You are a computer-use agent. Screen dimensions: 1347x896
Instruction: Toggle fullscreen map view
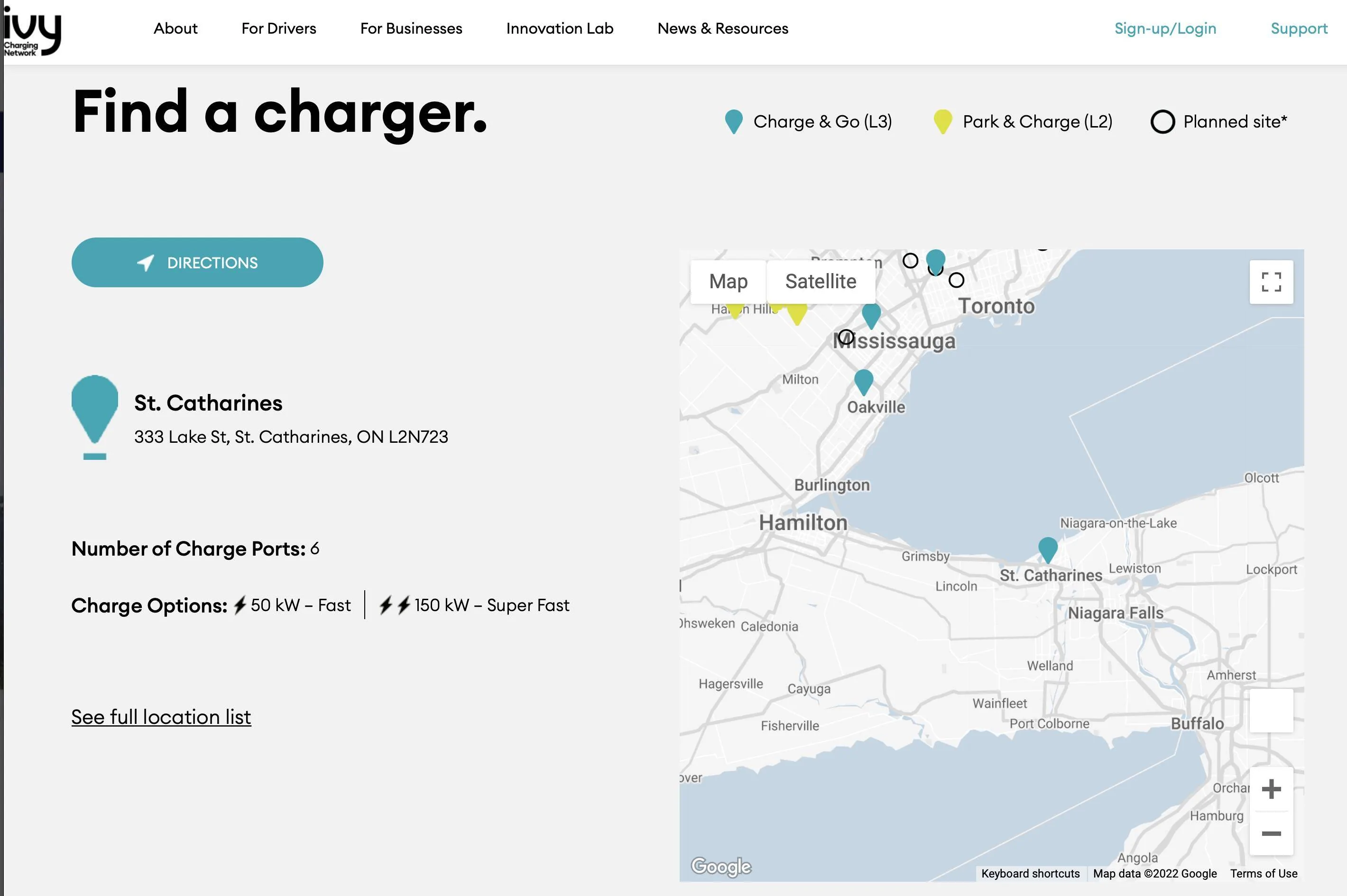click(x=1271, y=282)
